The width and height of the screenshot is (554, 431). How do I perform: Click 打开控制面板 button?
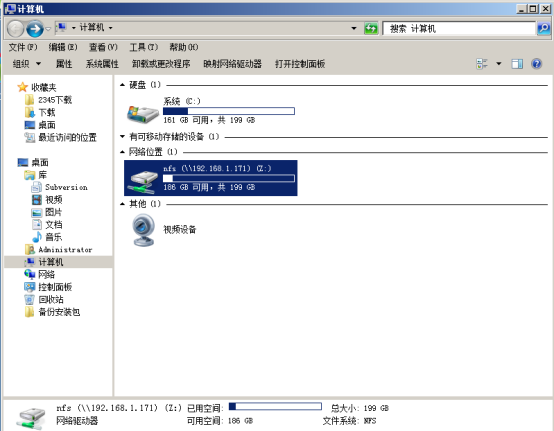[x=300, y=64]
